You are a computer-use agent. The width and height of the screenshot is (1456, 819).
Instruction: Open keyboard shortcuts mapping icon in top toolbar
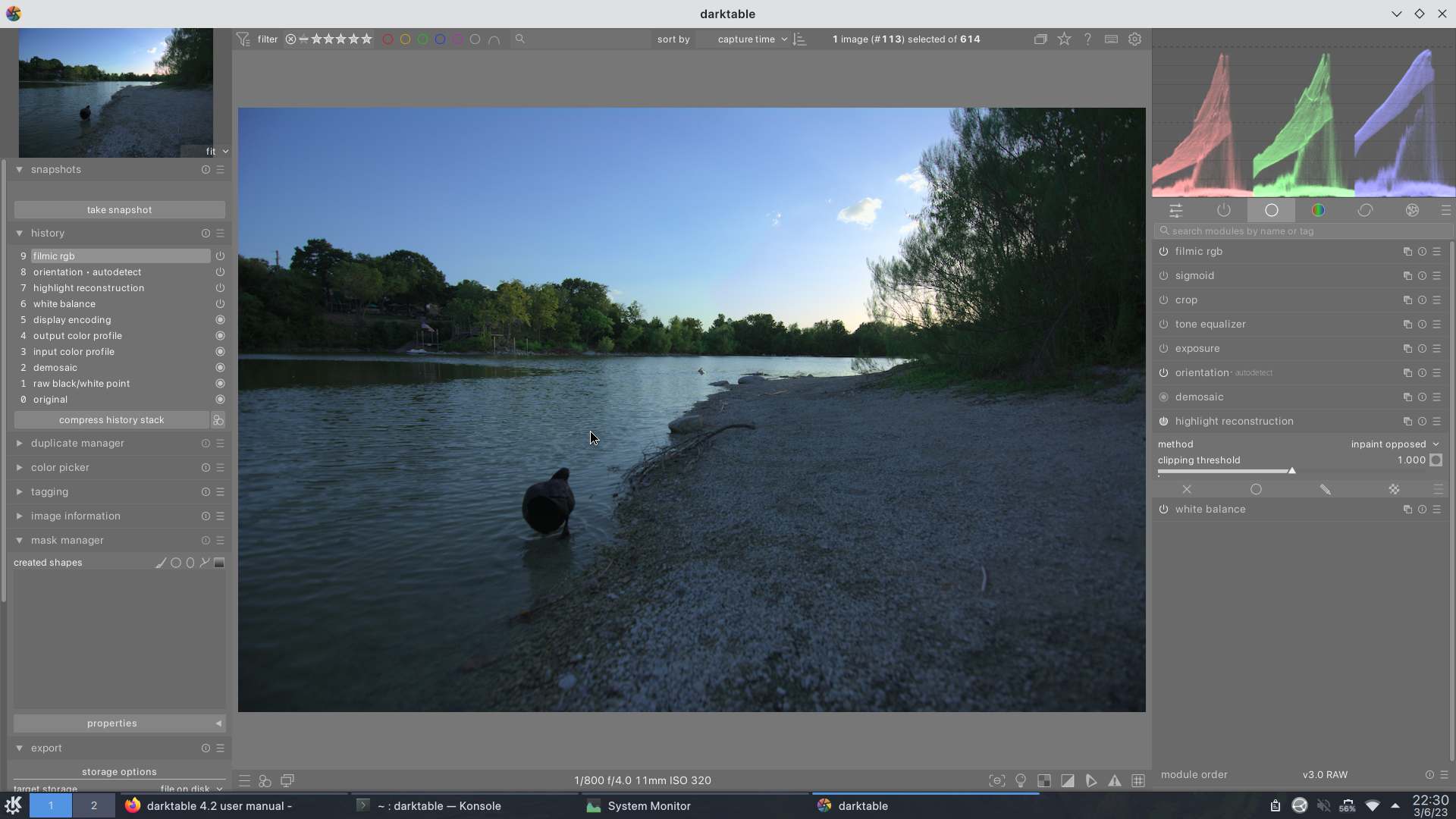point(1111,39)
